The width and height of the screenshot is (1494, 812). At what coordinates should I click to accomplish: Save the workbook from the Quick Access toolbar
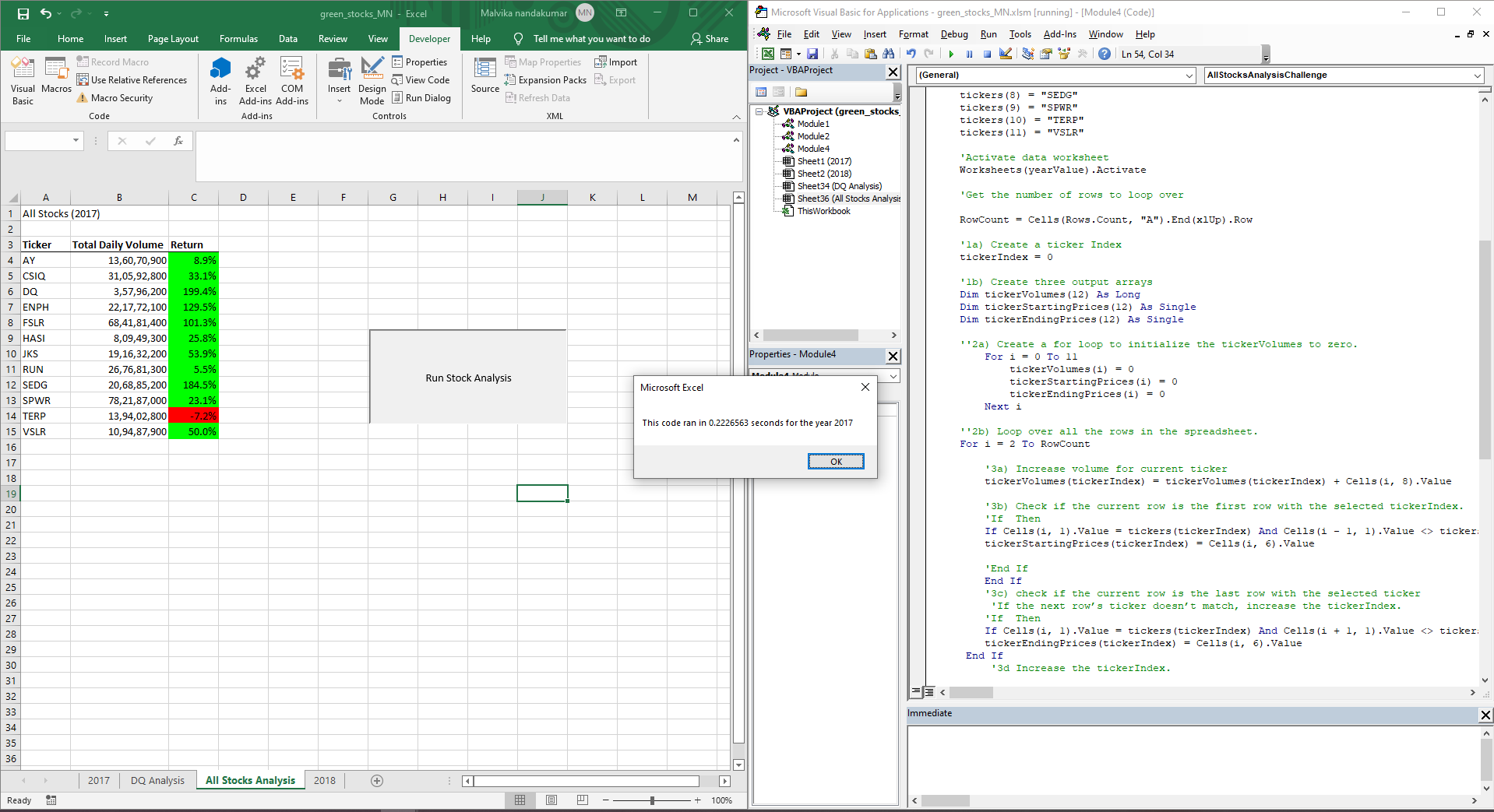pyautogui.click(x=23, y=13)
